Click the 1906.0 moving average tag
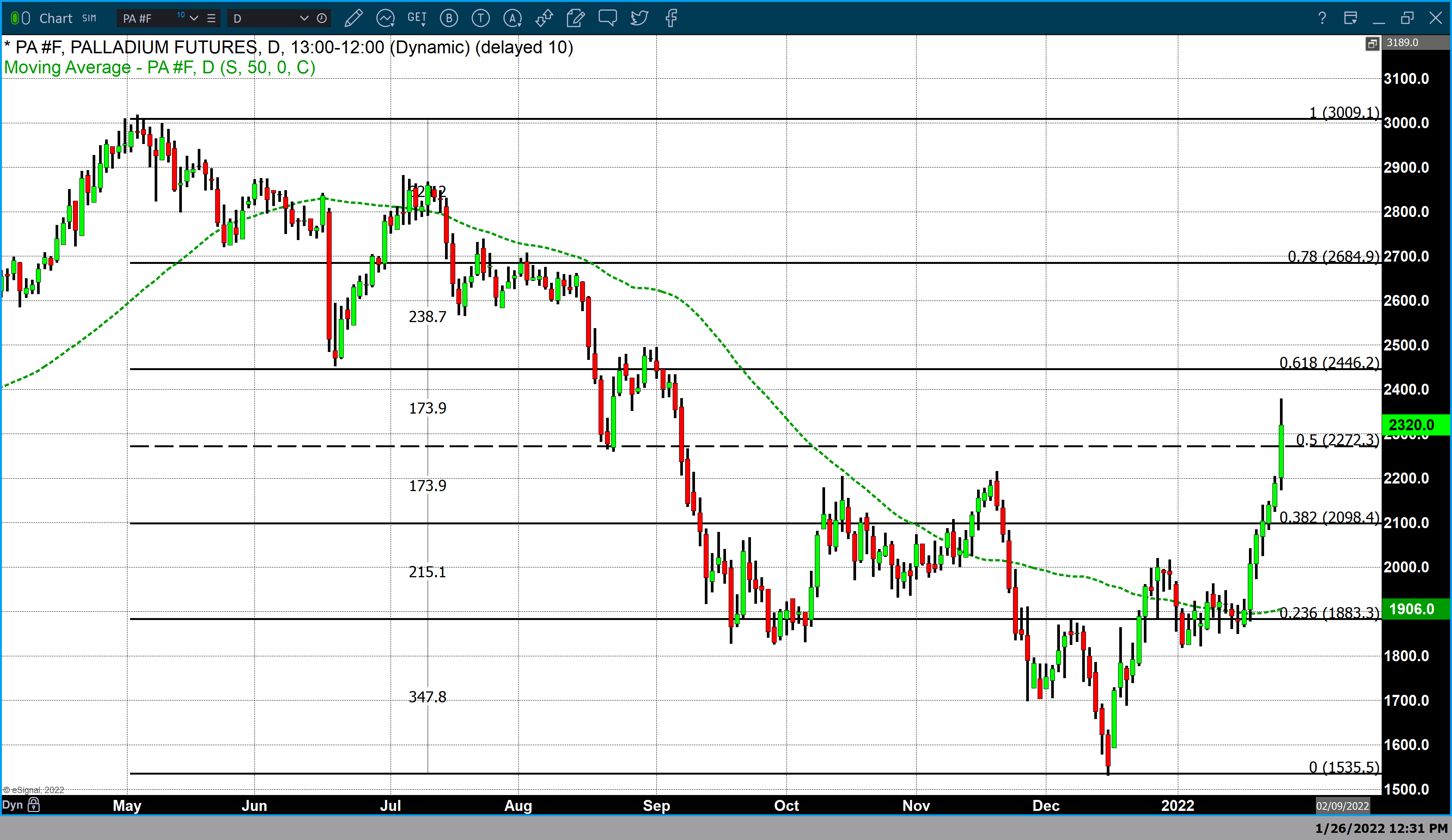 pos(1415,609)
